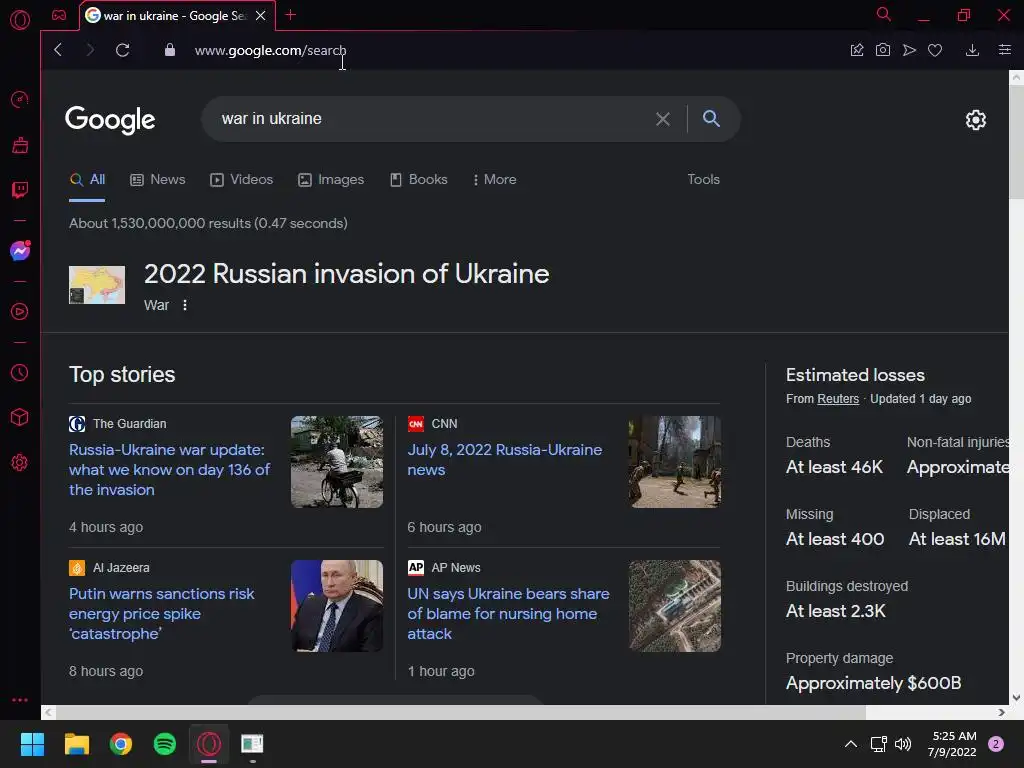Click the horizontal scrollbar thumb
Viewport: 1024px width, 768px height.
click(460, 712)
